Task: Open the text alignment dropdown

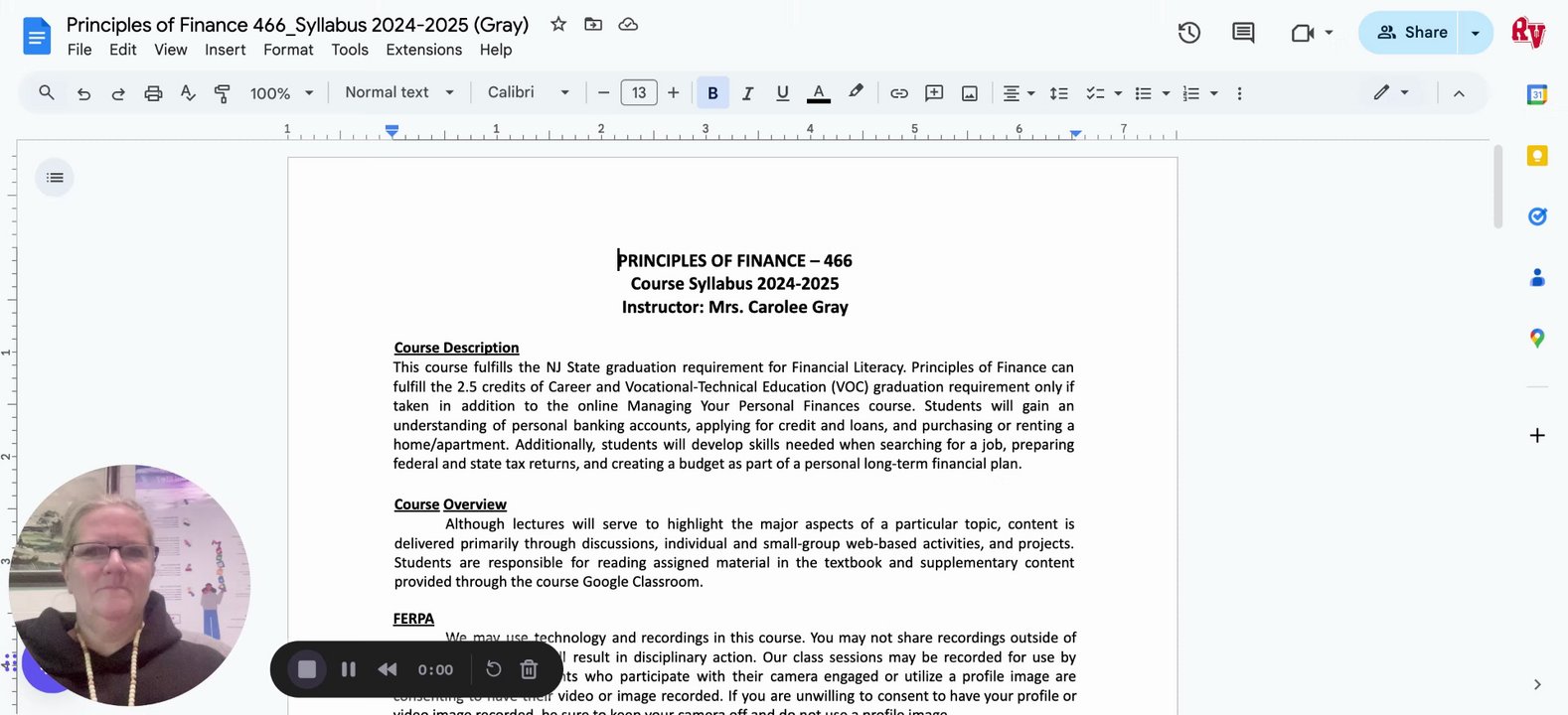Action: [x=1019, y=93]
